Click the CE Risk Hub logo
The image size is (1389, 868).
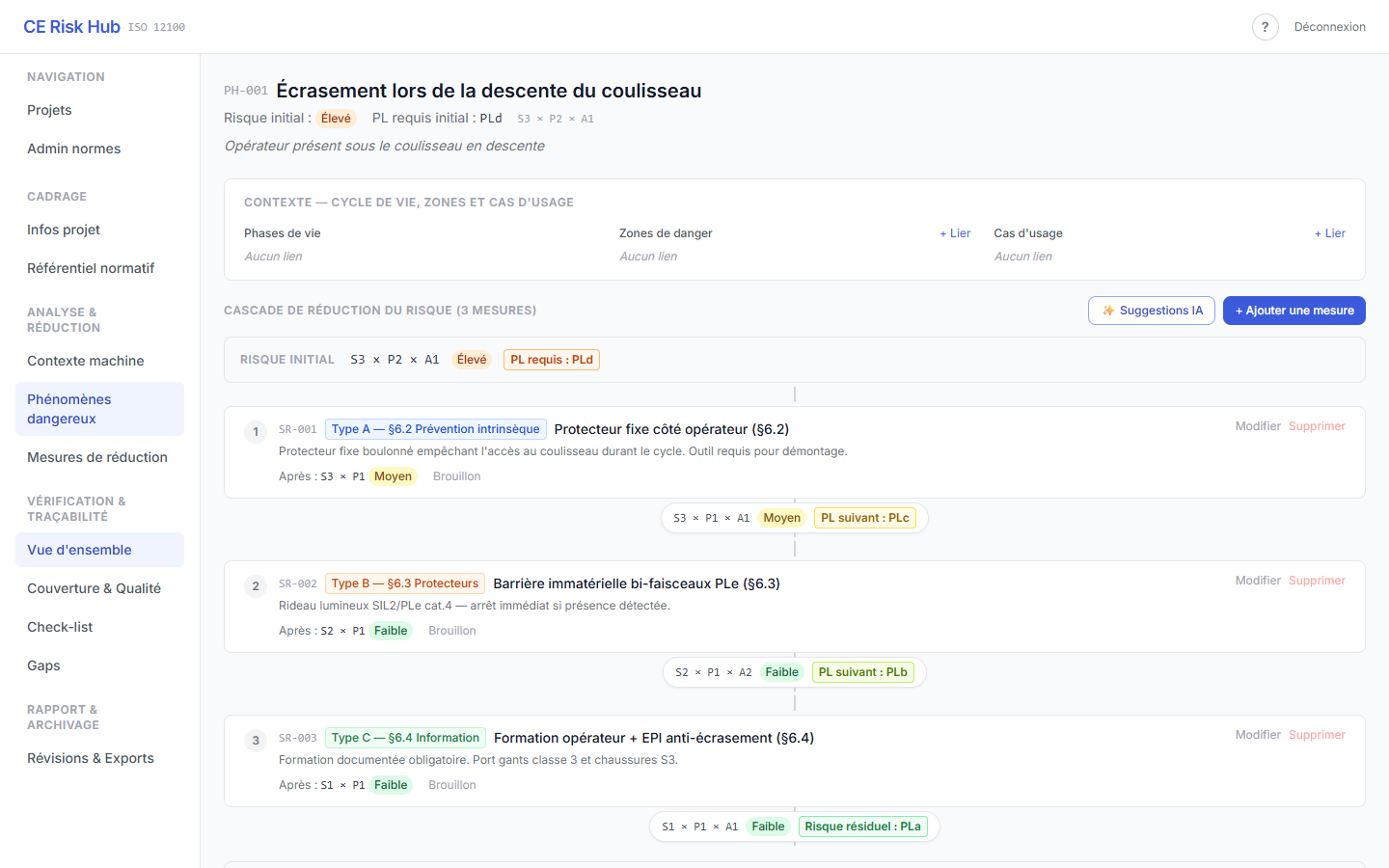[x=71, y=27]
